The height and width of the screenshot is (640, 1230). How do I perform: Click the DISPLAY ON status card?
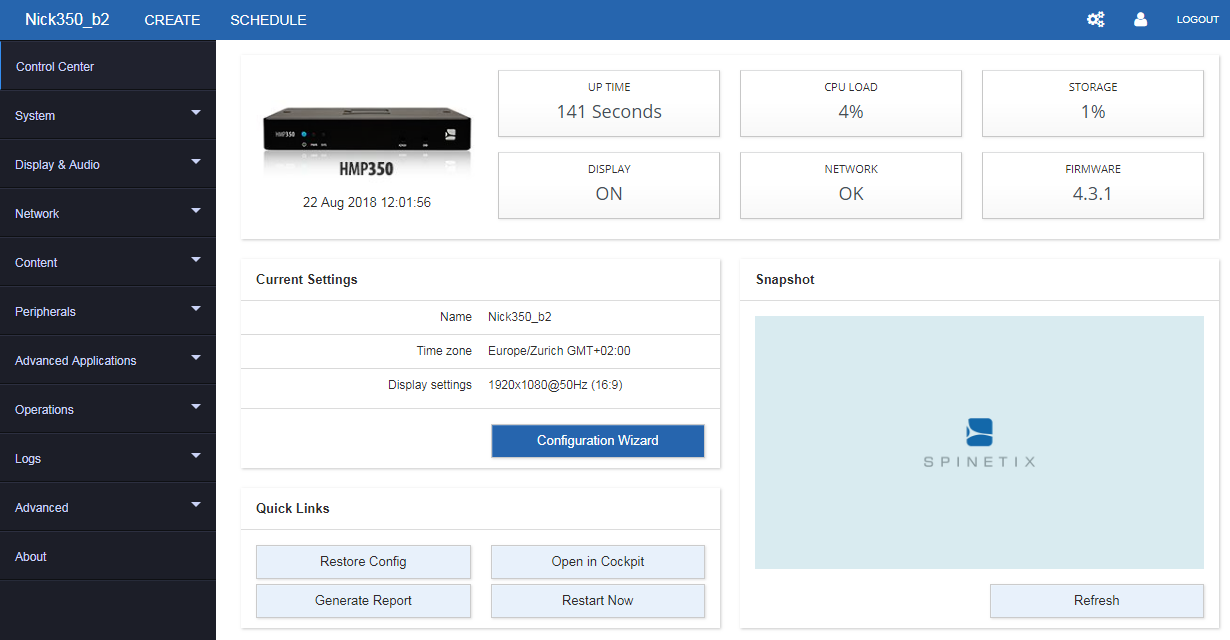609,185
